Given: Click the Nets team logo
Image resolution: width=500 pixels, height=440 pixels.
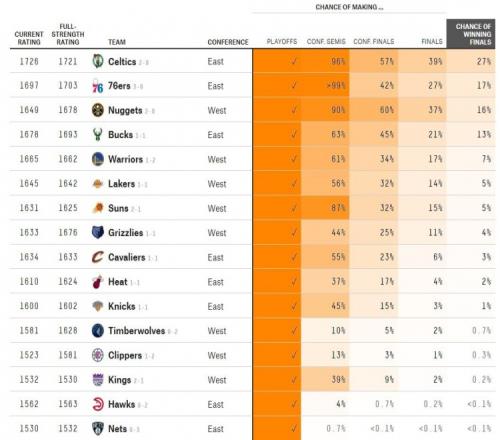Looking at the screenshot, I should (98, 428).
